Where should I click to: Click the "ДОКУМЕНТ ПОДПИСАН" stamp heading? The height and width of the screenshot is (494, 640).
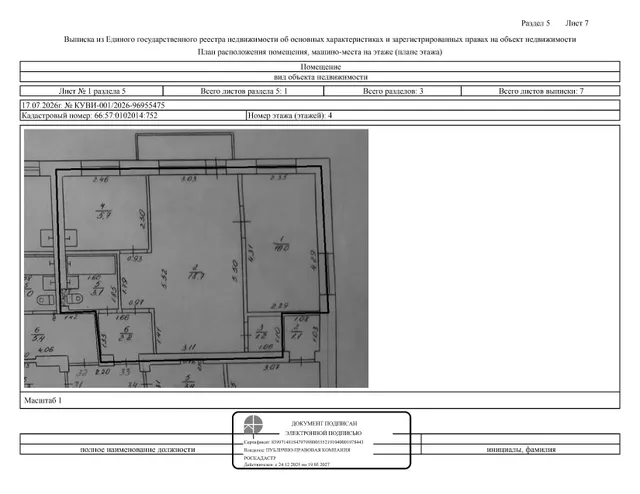324,424
